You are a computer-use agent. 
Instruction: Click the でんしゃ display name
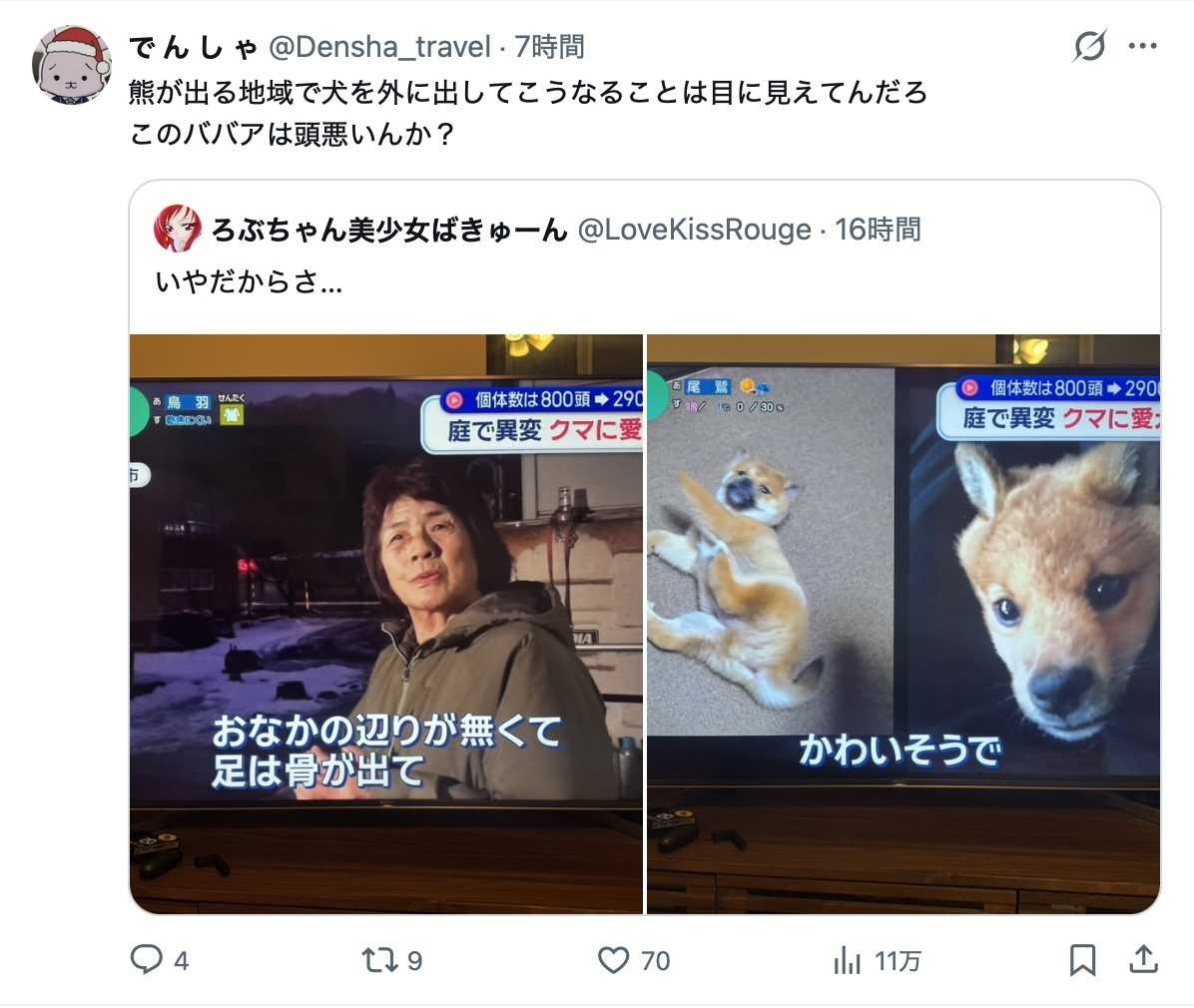pyautogui.click(x=194, y=47)
